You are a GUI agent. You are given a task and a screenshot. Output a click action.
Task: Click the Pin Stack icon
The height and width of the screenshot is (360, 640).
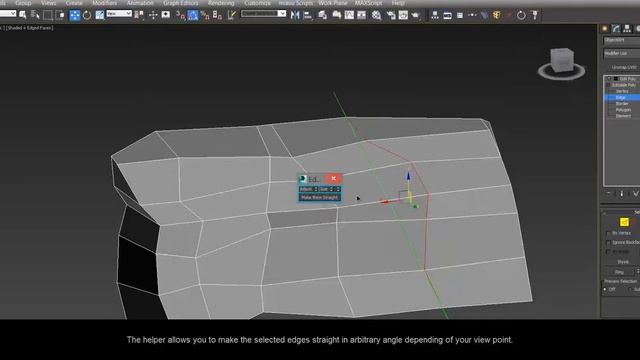pos(608,194)
